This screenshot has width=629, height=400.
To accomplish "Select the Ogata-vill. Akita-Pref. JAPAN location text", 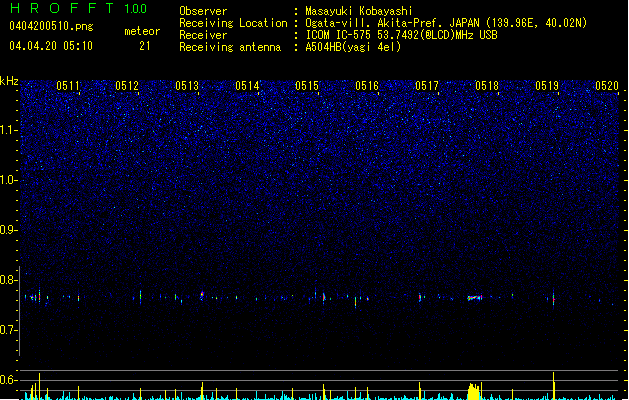I will click(446, 23).
